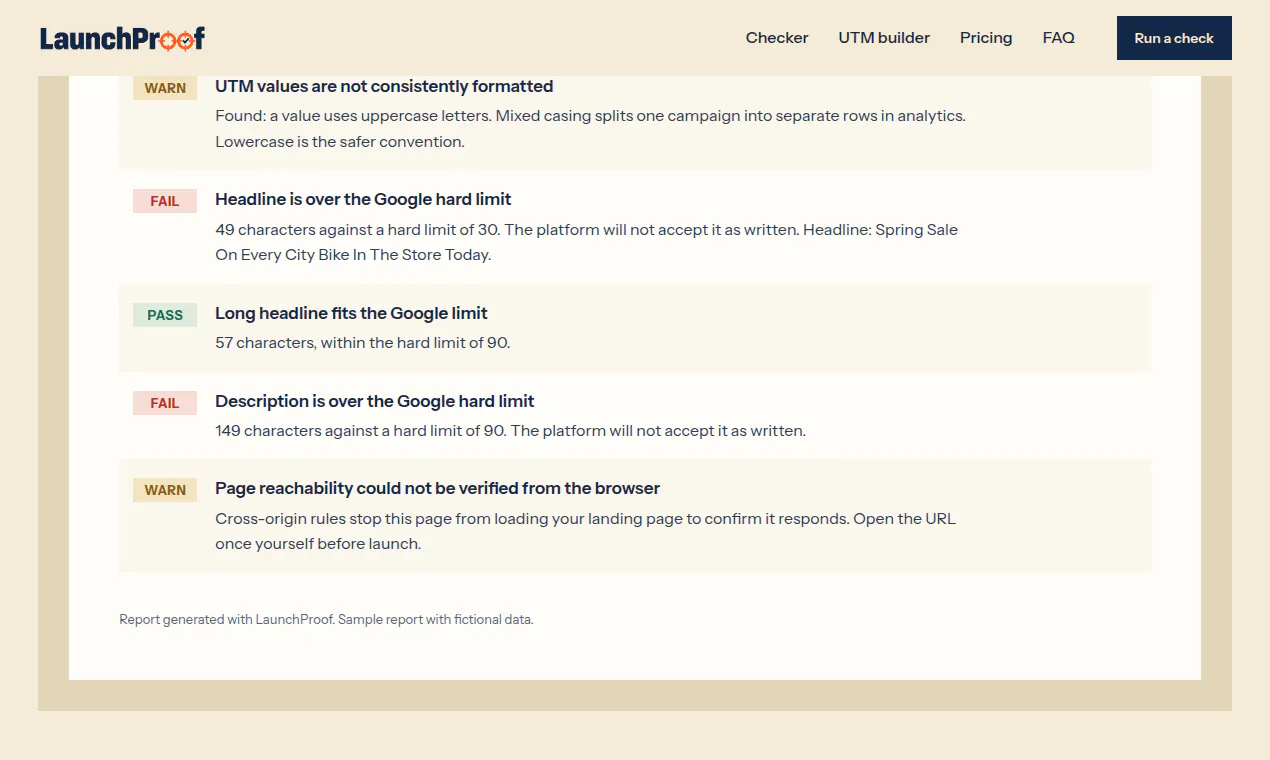Open the FAQ nav link
Screen dimensions: 1270x760
tap(1058, 38)
